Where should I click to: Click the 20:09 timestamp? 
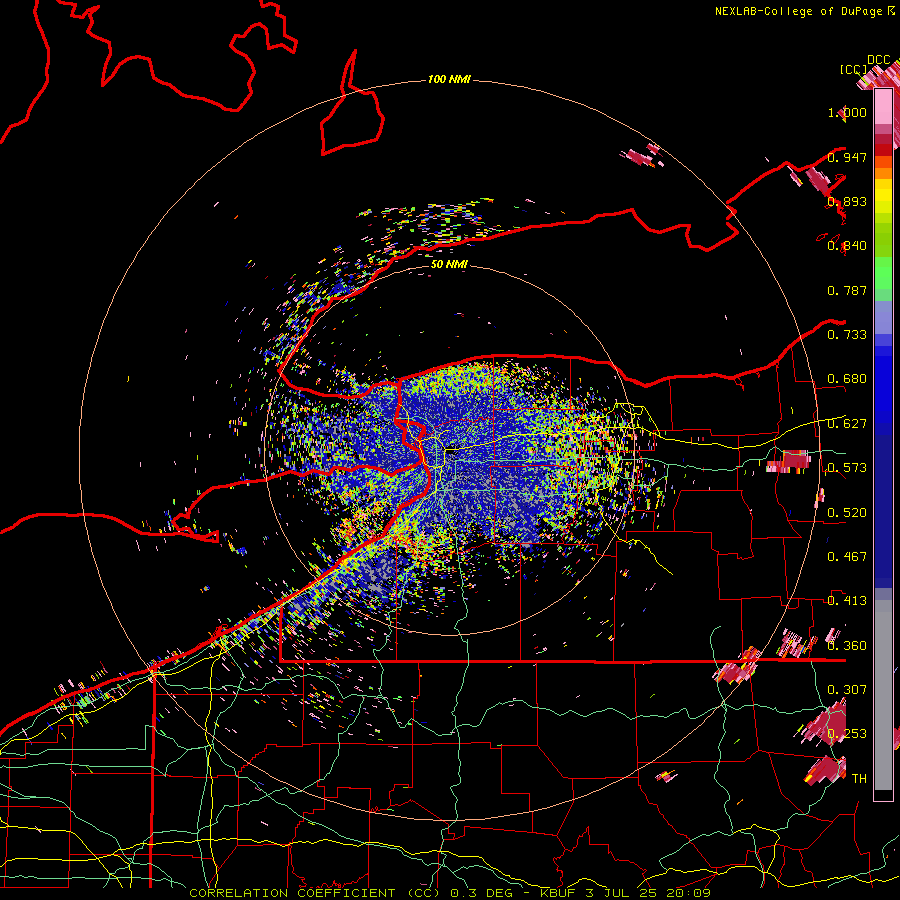[688, 893]
